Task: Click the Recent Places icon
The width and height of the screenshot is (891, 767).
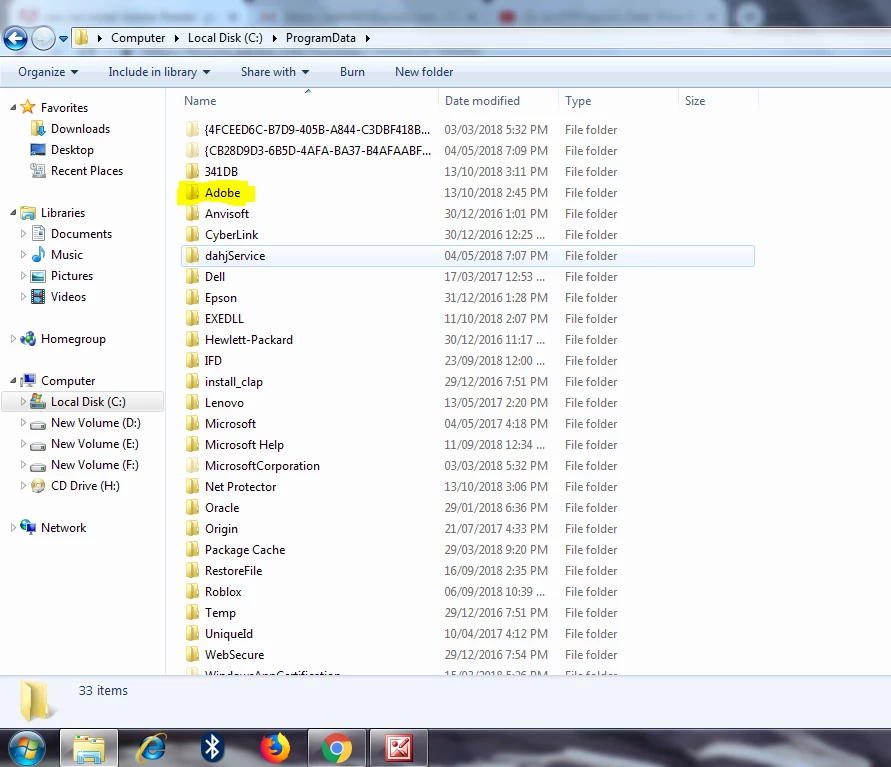Action: pyautogui.click(x=38, y=171)
